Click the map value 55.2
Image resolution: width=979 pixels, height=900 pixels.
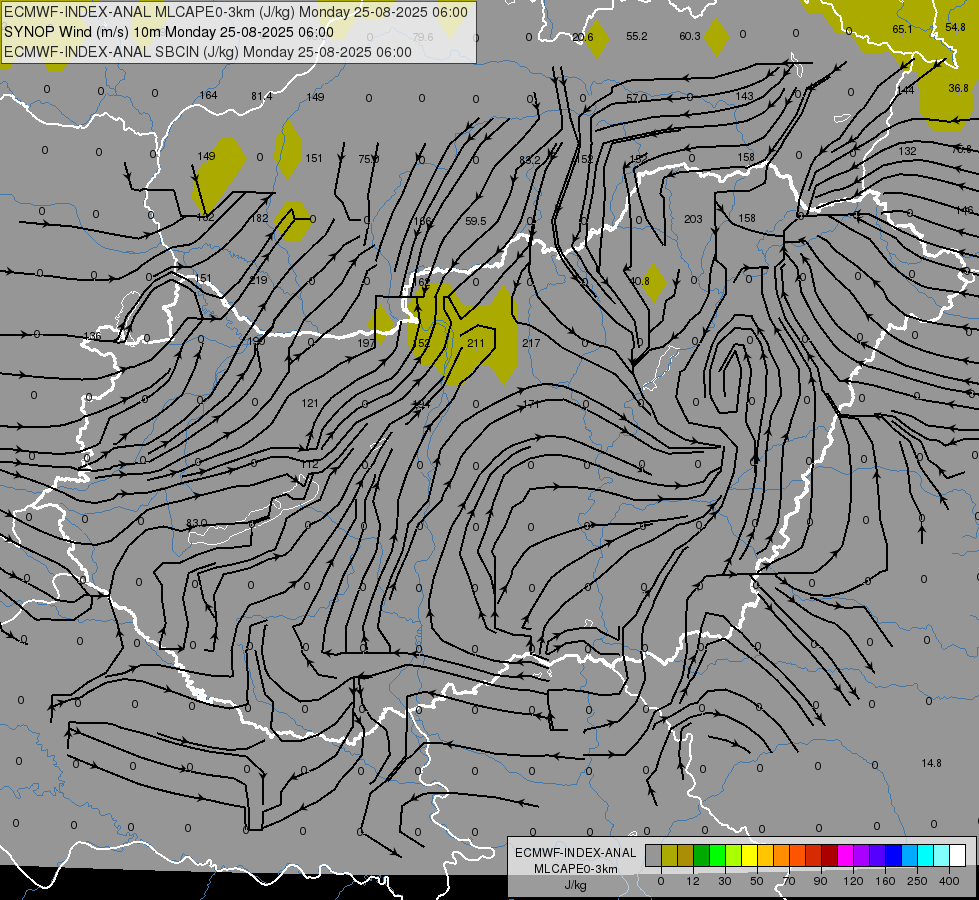point(637,37)
